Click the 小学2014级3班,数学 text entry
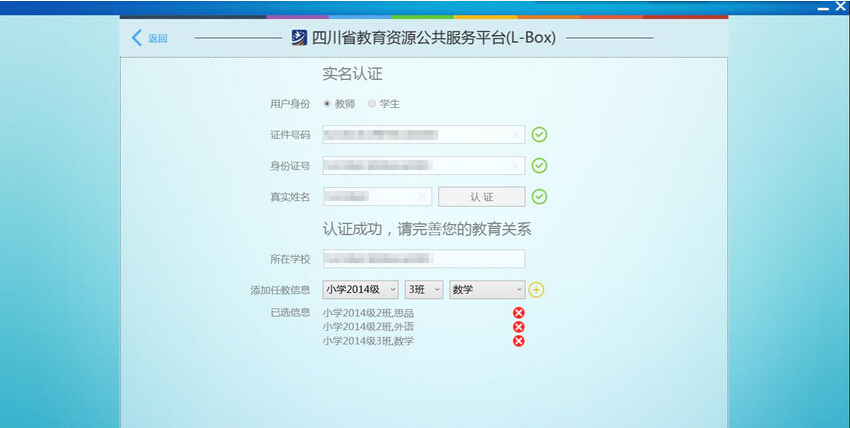 [368, 341]
